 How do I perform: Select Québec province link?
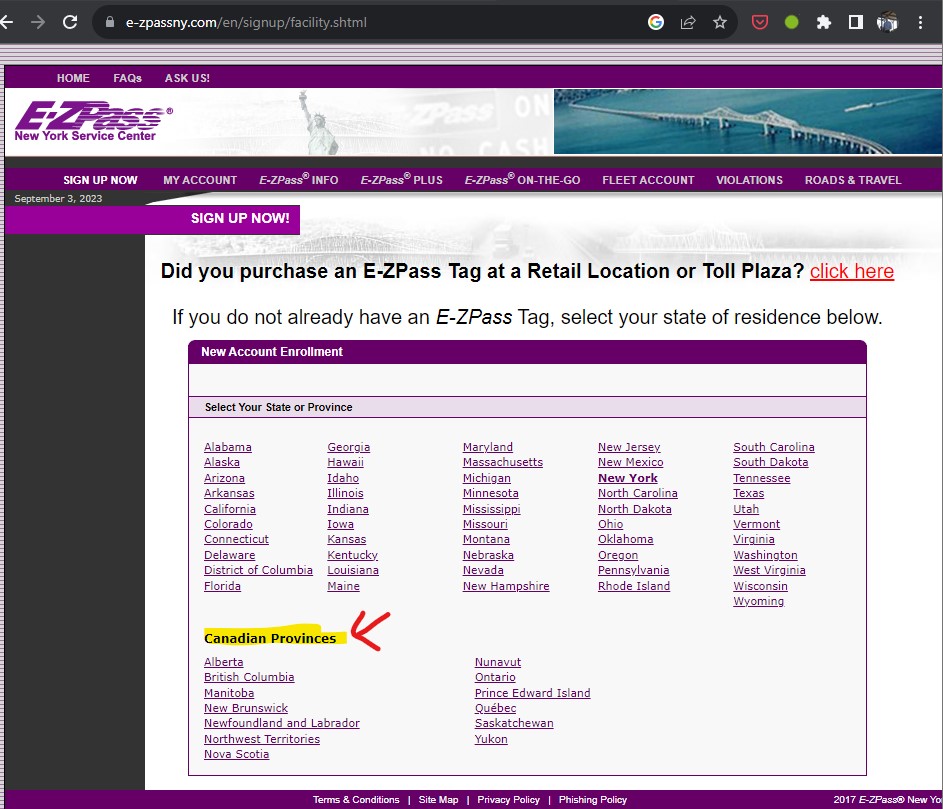pos(496,708)
